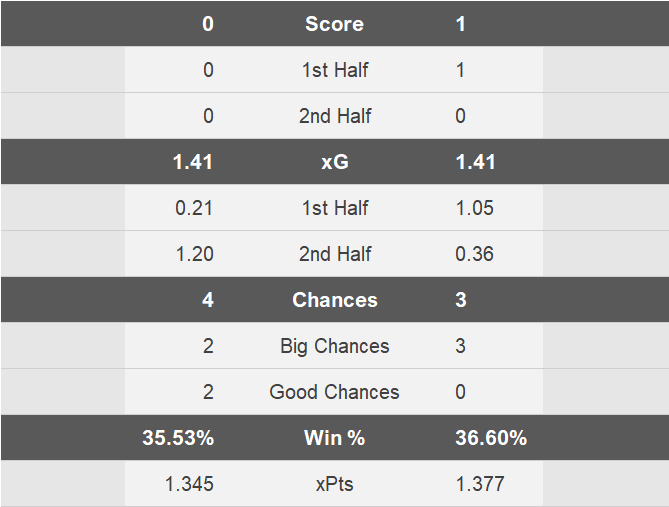Image resolution: width=669 pixels, height=507 pixels.
Task: Select the left-side Good Chances value
Action: click(x=207, y=392)
